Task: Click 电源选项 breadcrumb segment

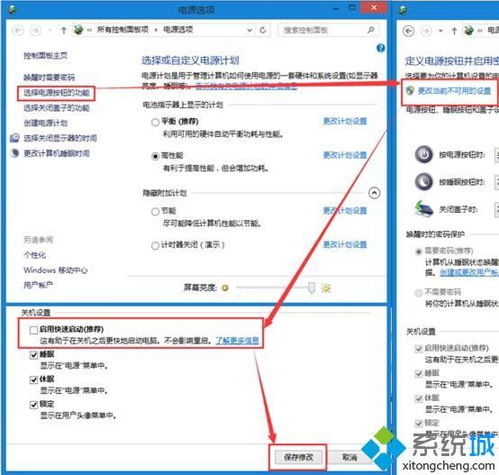Action: pyautogui.click(x=178, y=29)
